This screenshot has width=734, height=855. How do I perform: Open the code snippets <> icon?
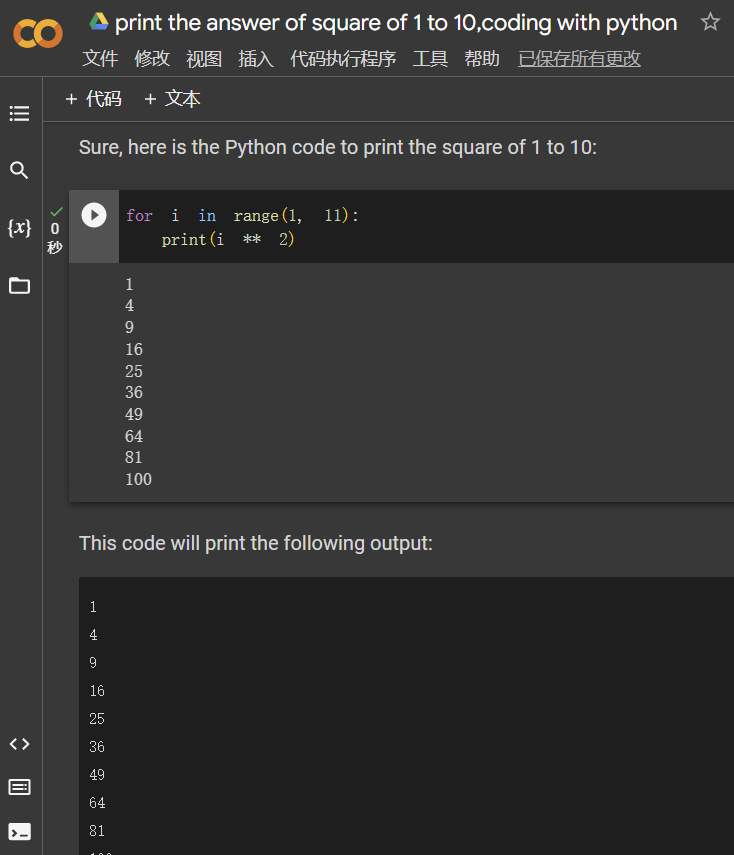pyautogui.click(x=20, y=744)
